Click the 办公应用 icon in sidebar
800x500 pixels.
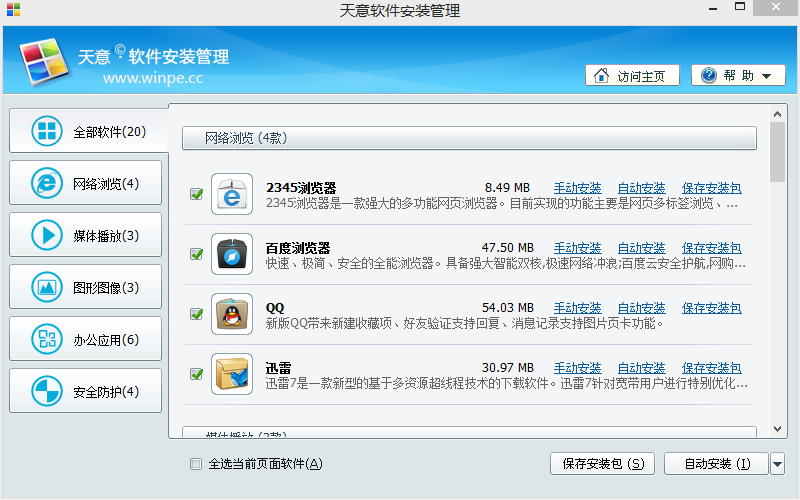[x=47, y=339]
